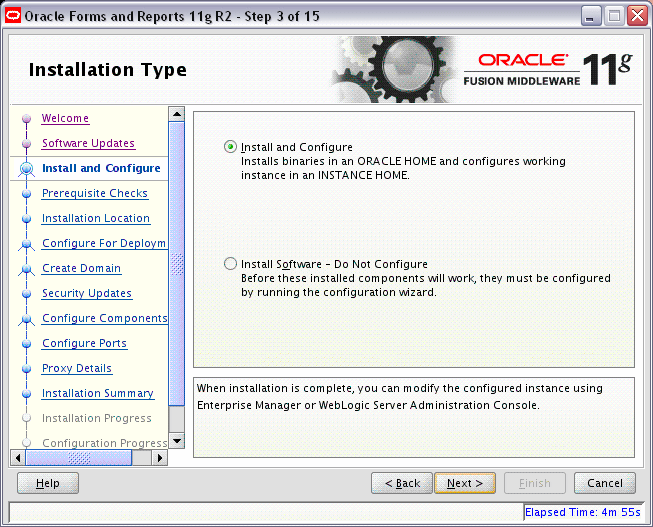
Task: Click the Configure Ports step bullet icon
Action: click(x=27, y=344)
